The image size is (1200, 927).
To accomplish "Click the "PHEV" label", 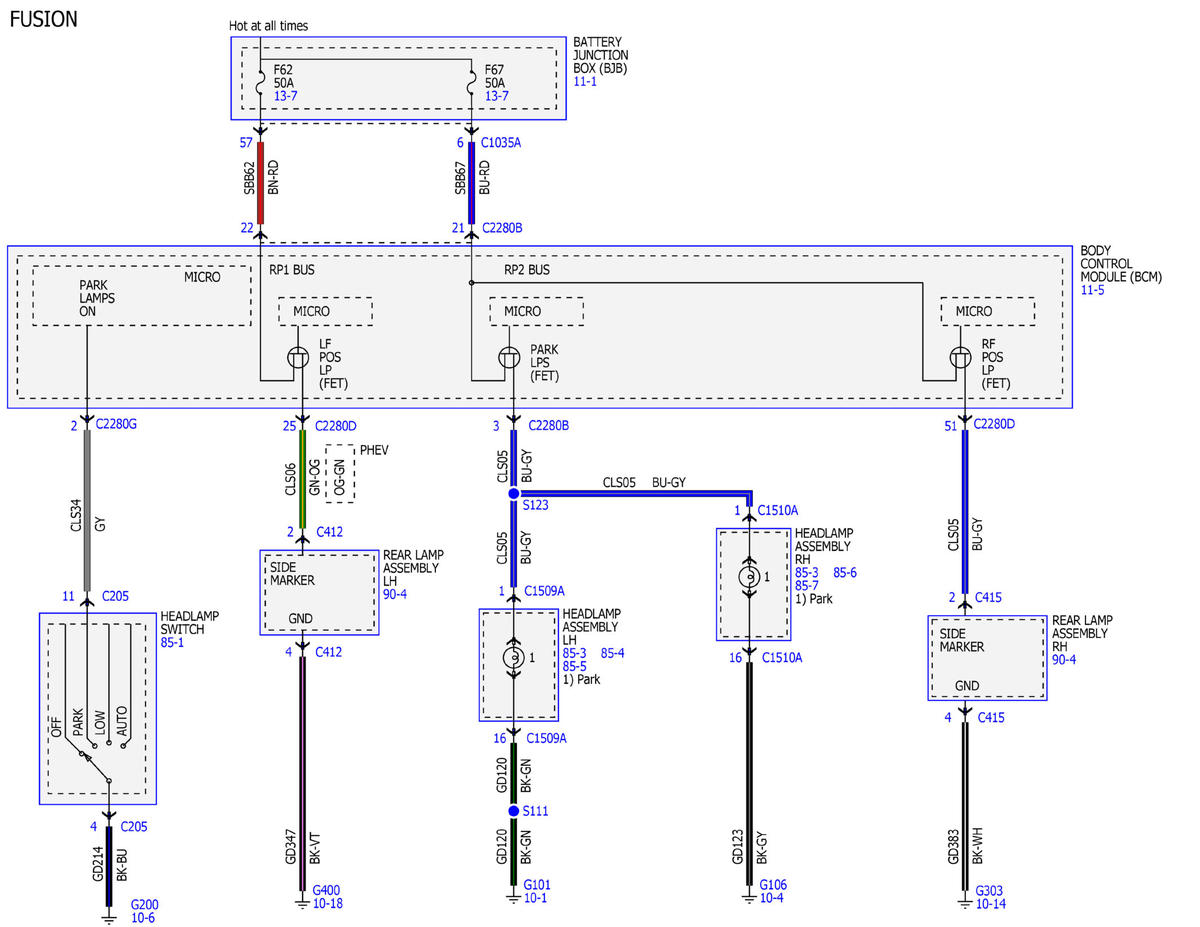I will (x=374, y=451).
